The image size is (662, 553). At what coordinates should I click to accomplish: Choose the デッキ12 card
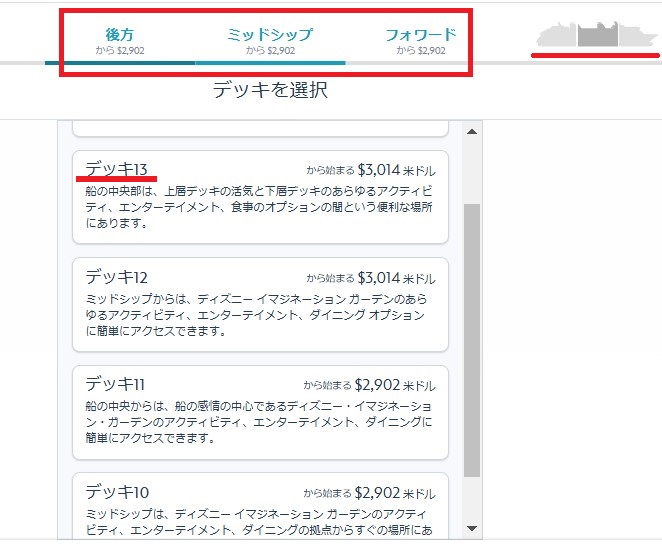pos(260,304)
